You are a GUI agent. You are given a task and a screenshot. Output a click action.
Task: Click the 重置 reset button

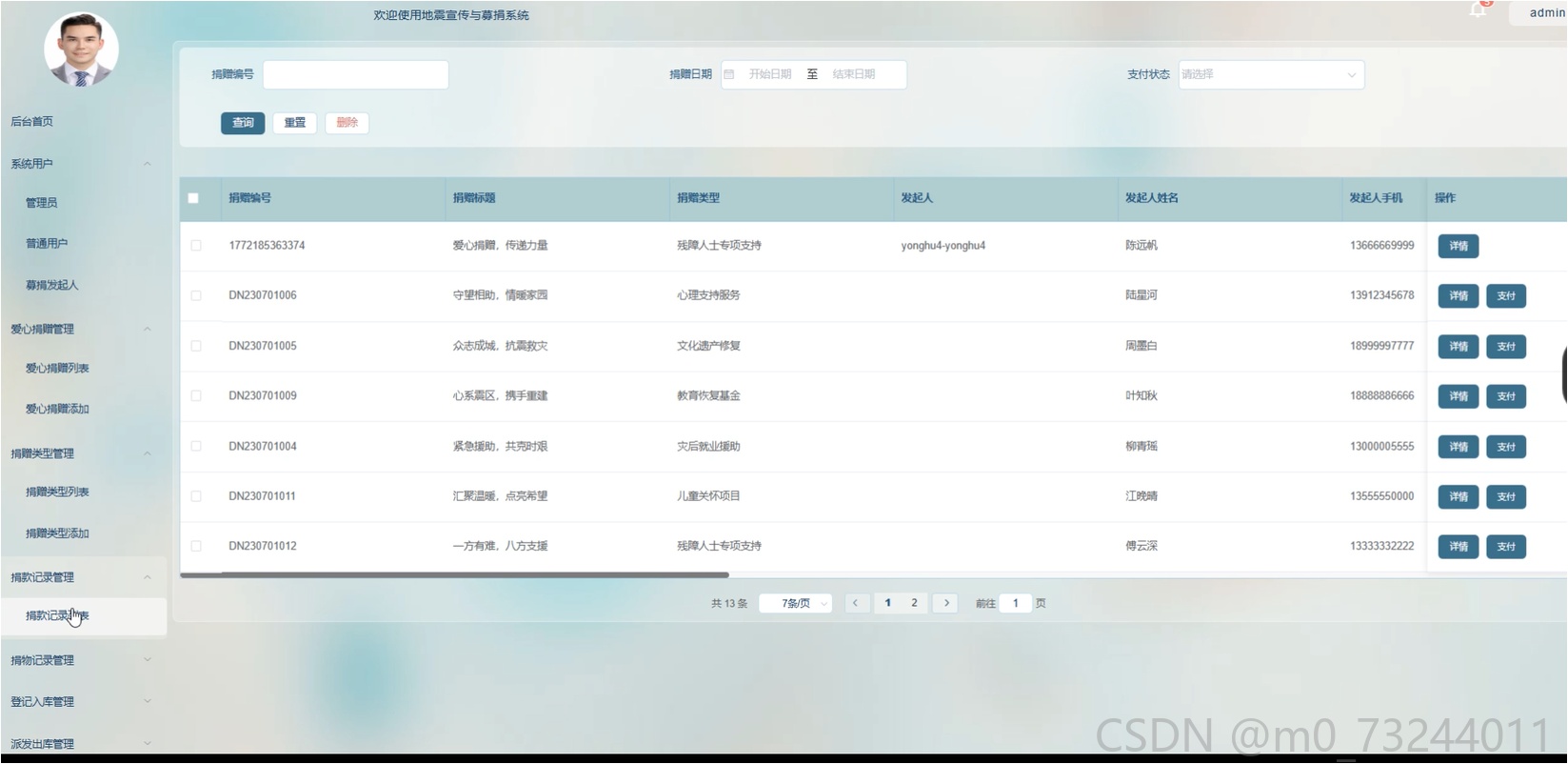pyautogui.click(x=295, y=123)
